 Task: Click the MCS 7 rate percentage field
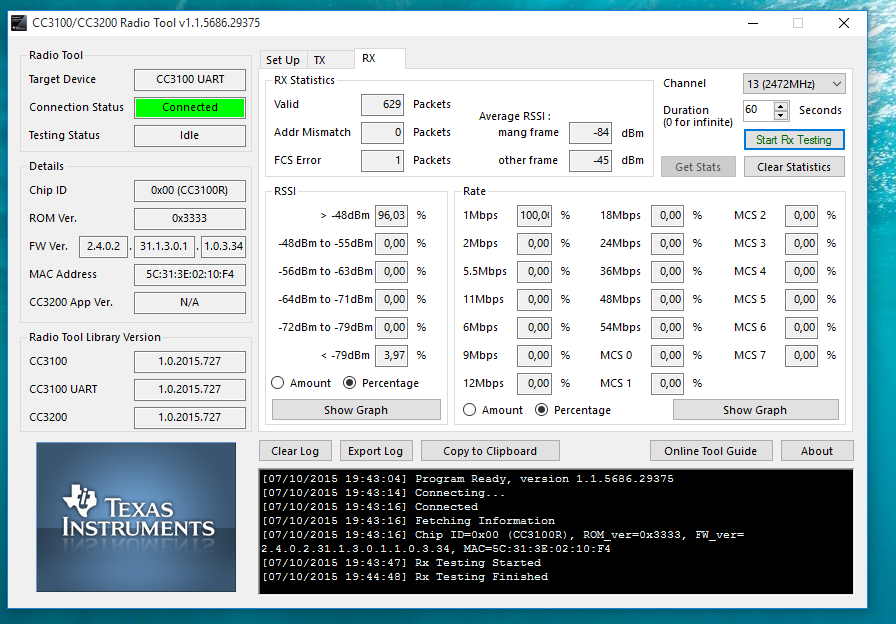(801, 355)
